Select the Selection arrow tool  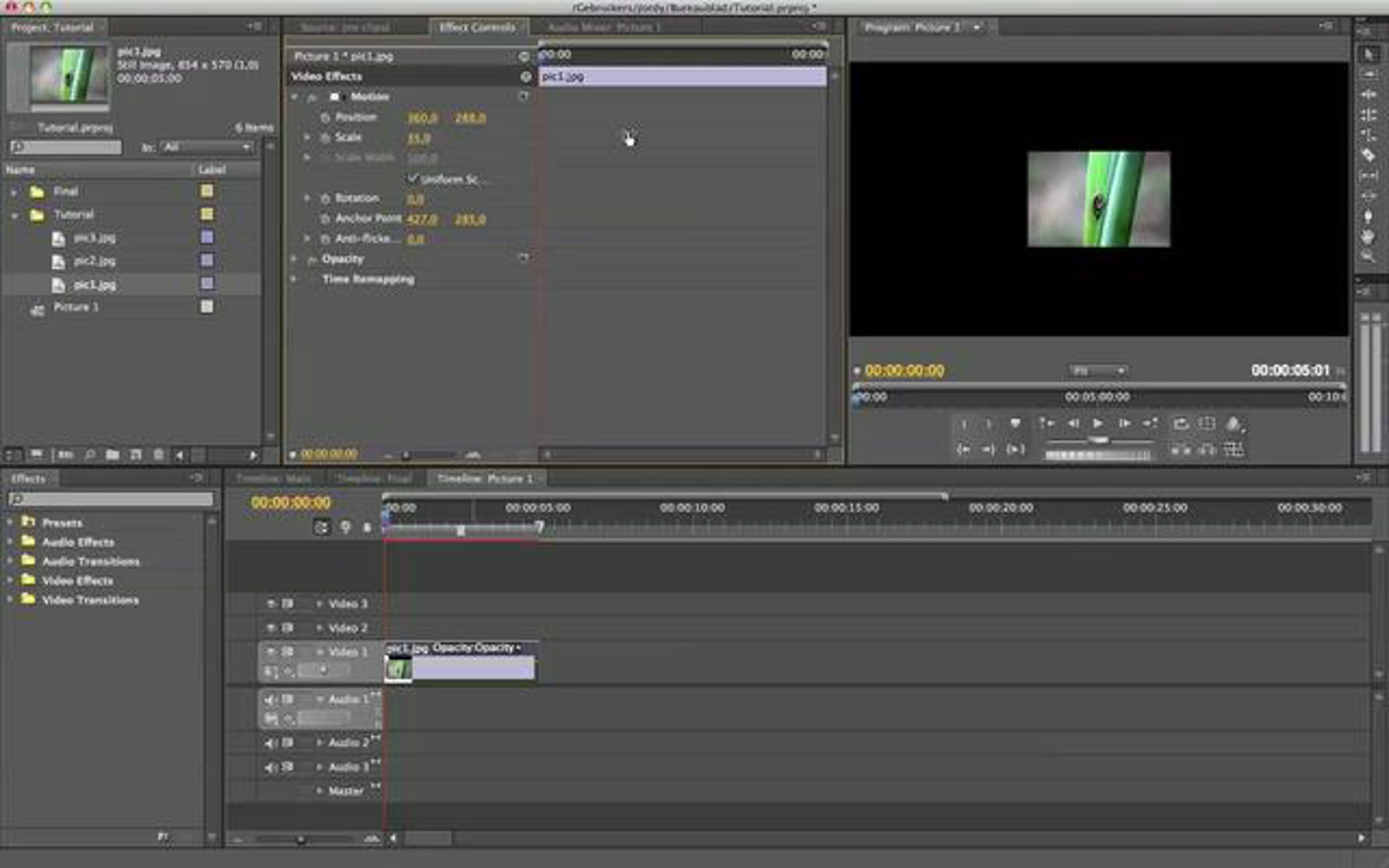point(1368,54)
